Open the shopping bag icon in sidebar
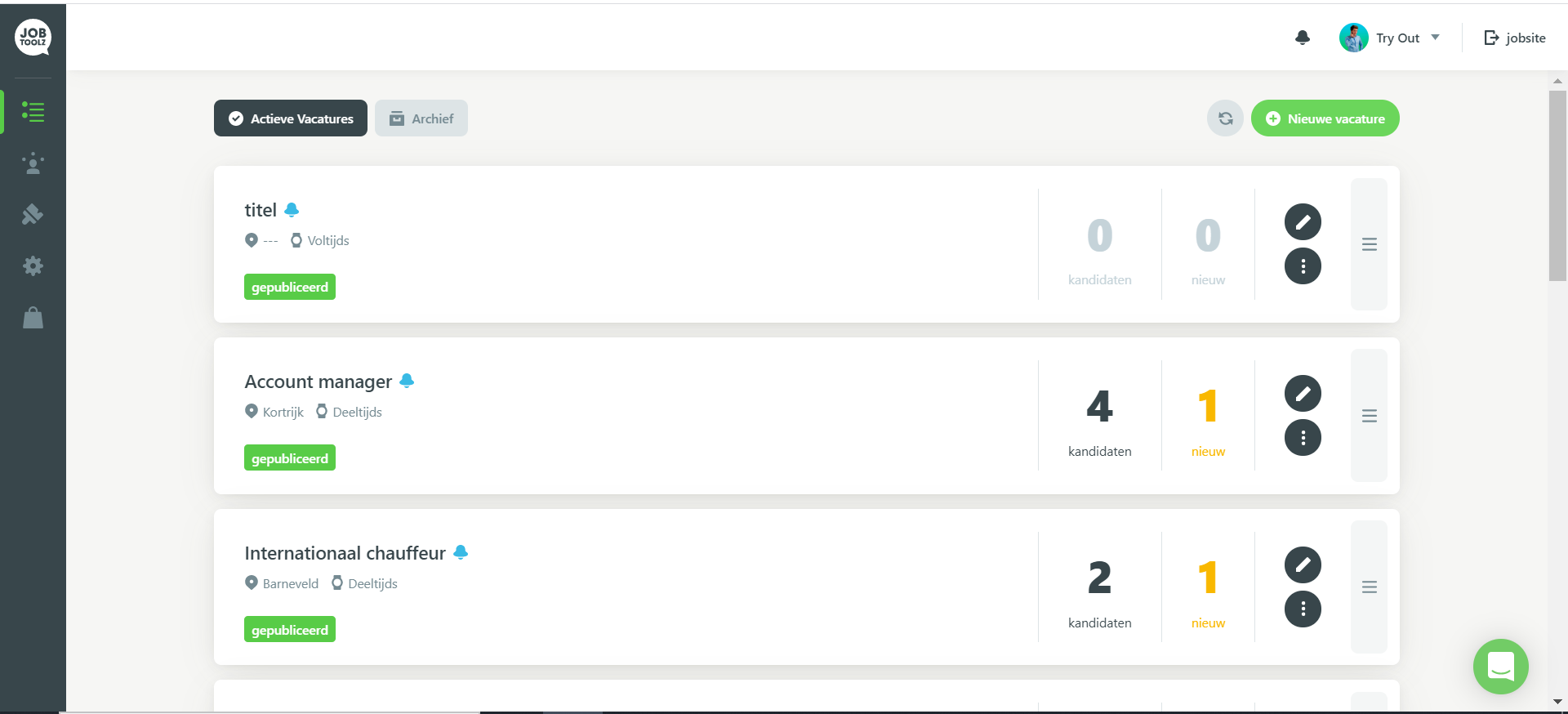This screenshot has width=1568, height=714. point(33,317)
